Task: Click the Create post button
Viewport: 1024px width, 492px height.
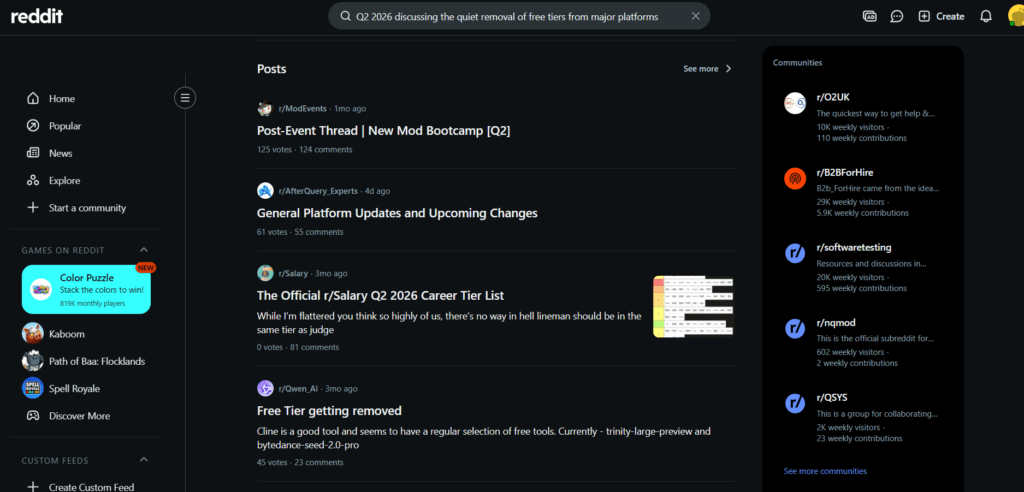Action: tap(941, 16)
